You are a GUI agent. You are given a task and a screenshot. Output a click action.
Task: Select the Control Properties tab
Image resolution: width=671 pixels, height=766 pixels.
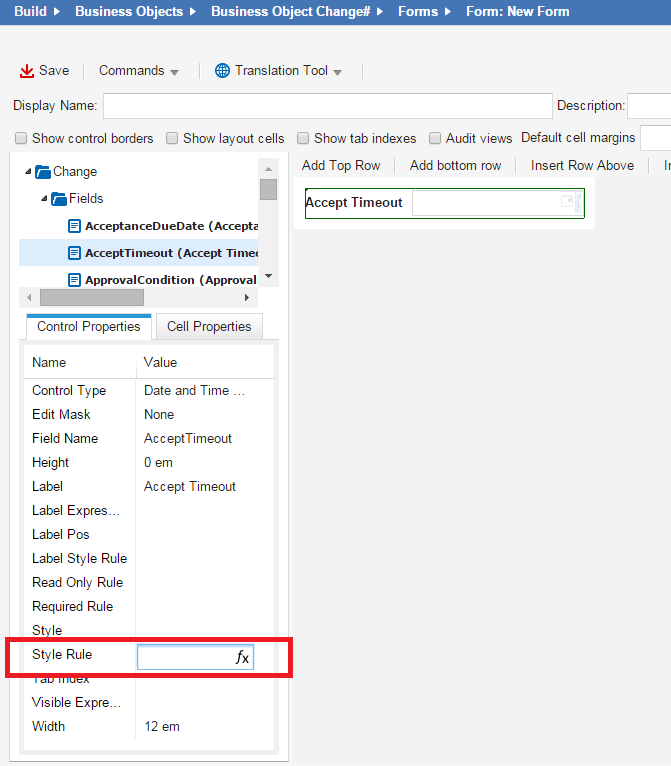click(x=88, y=326)
